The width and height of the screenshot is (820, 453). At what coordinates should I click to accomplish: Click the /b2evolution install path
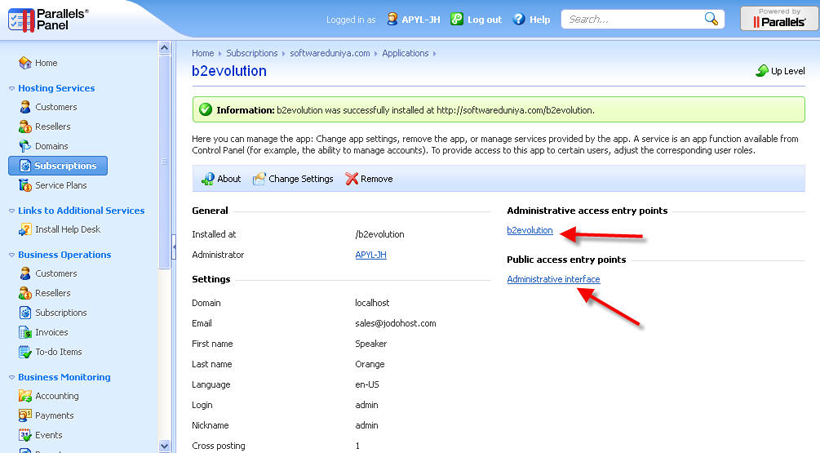tap(380, 234)
